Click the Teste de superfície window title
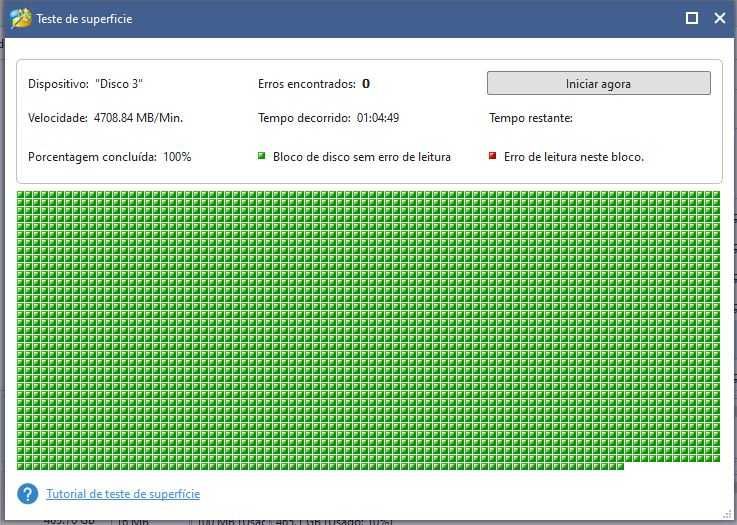The height and width of the screenshot is (525, 737). 84,19
